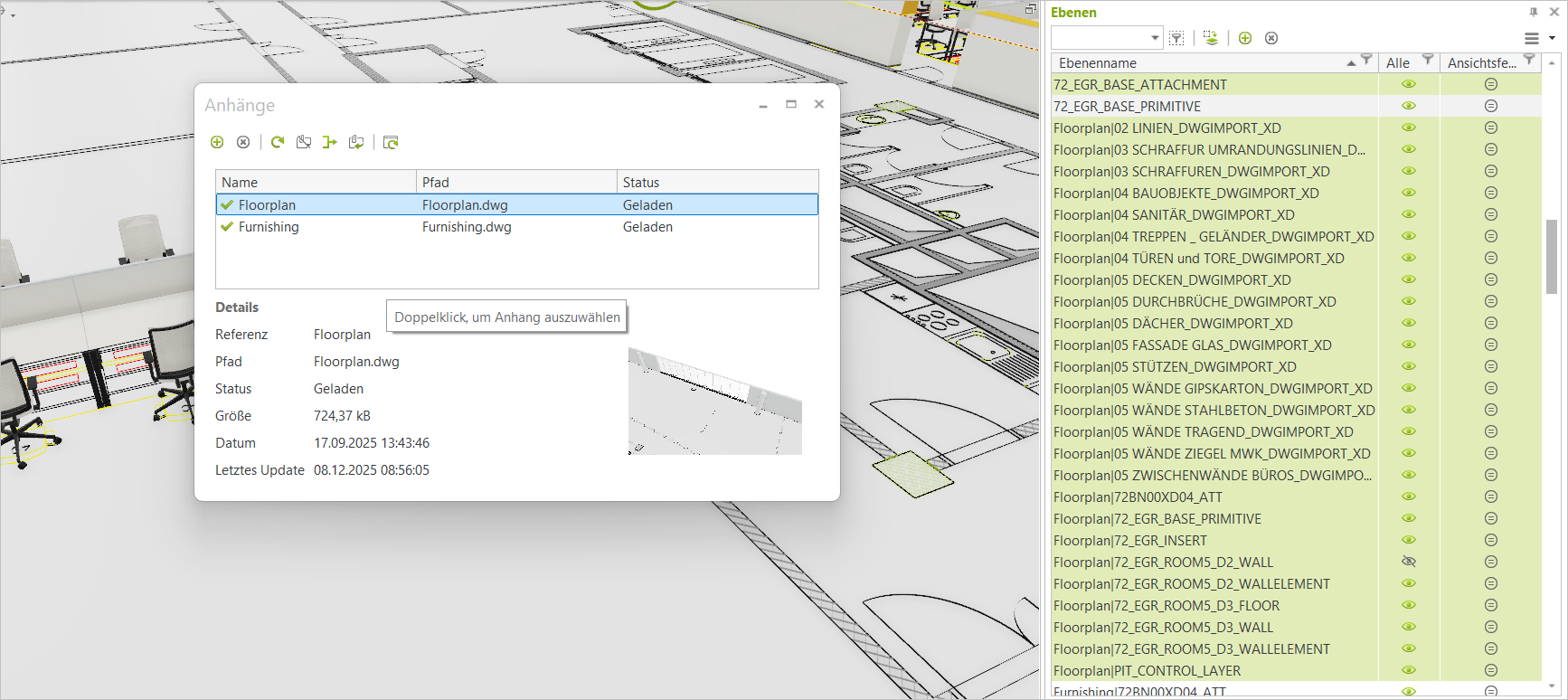Screen dimensions: 1568x700
Task: Filter the Ansichtsfenster column
Action: [x=1529, y=60]
